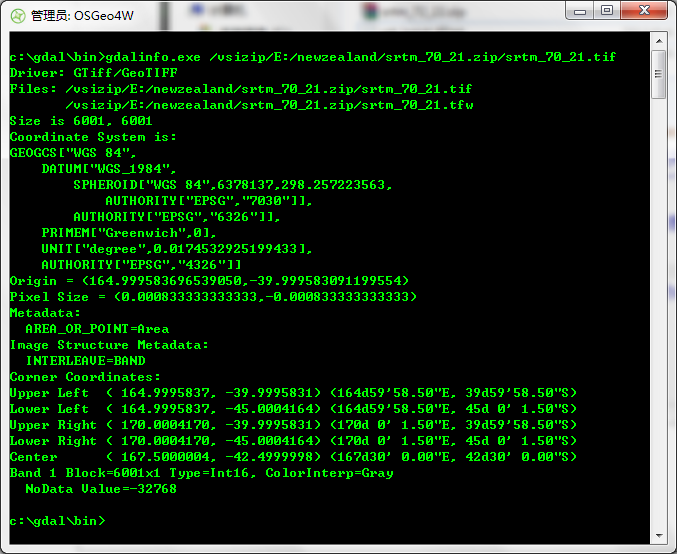Click the 'Files:' srtm_70_21.tif path line
Viewport: 677px width, 554px height.
point(241,89)
